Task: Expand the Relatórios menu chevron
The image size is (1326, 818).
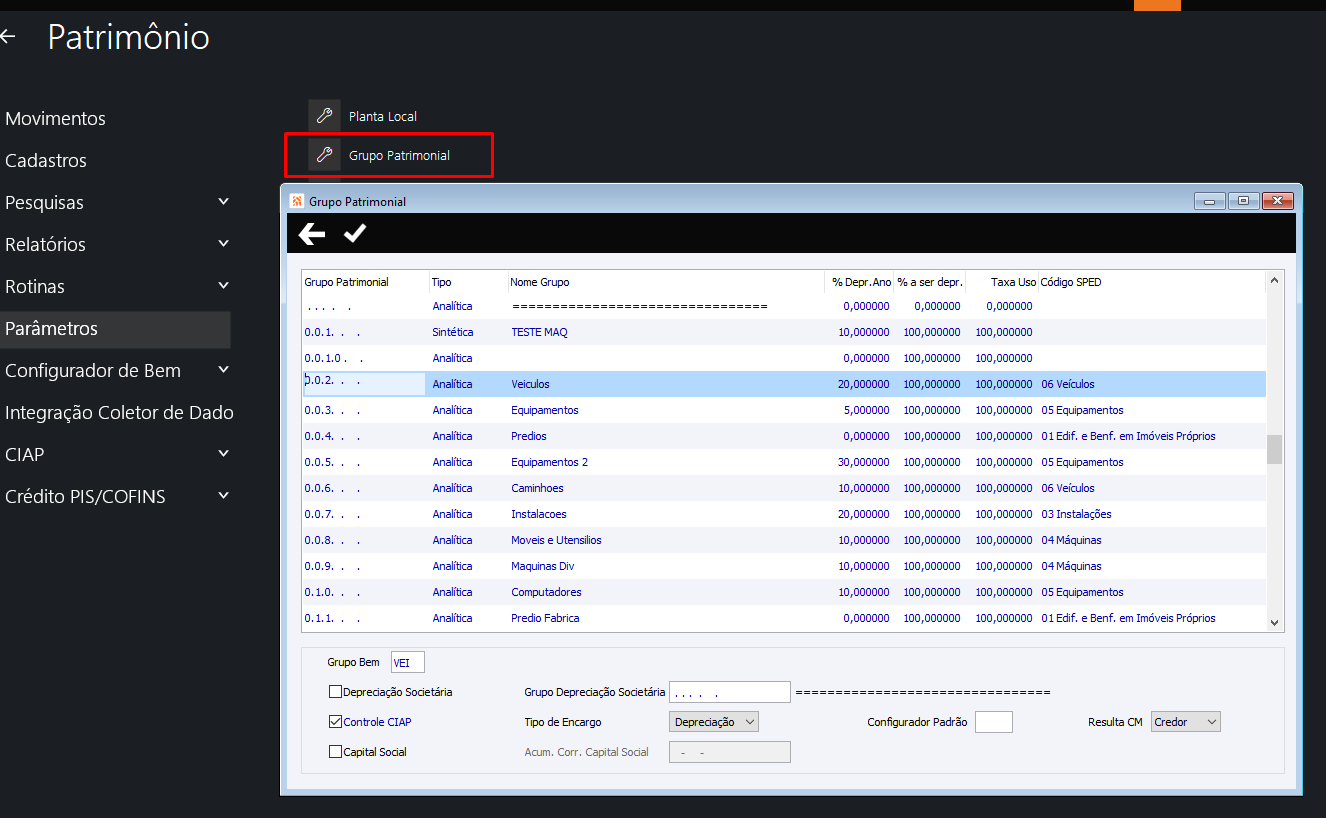Action: point(223,244)
